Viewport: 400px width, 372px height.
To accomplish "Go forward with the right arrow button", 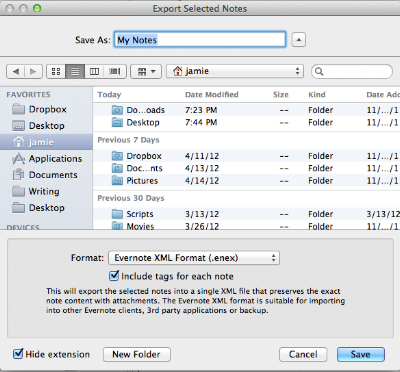I will tap(33, 71).
